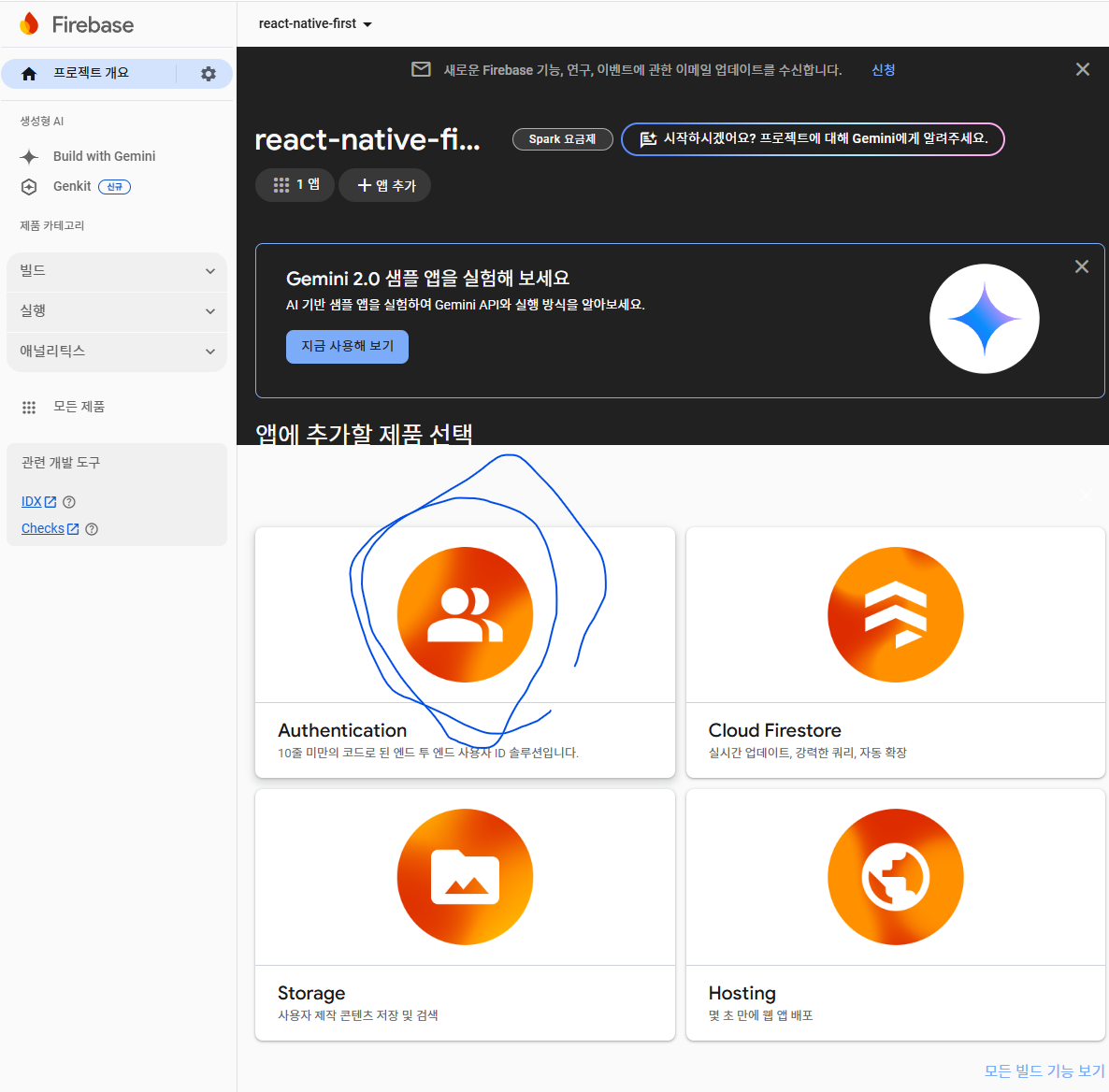Click the Gemini star logo circle

[x=984, y=319]
